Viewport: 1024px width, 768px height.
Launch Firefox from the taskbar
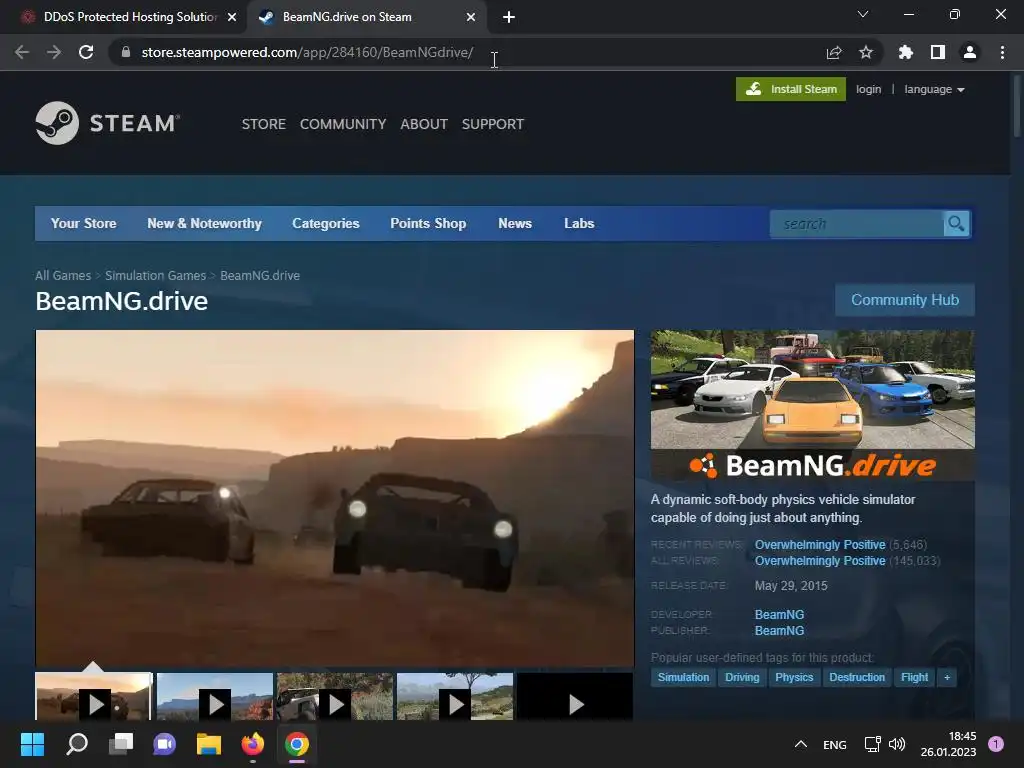click(x=253, y=744)
